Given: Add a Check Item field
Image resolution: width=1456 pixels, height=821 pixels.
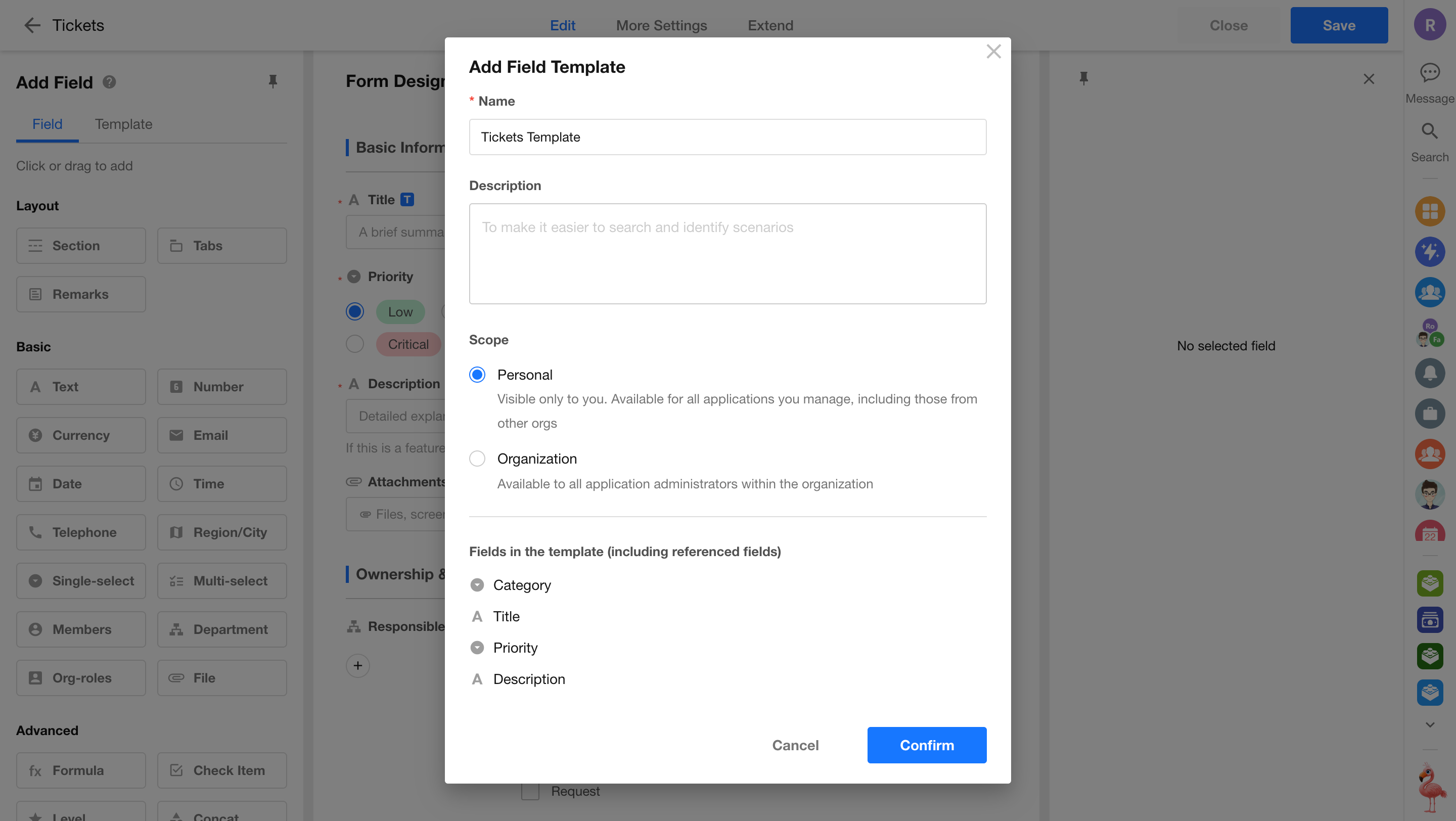Looking at the screenshot, I should coord(221,771).
